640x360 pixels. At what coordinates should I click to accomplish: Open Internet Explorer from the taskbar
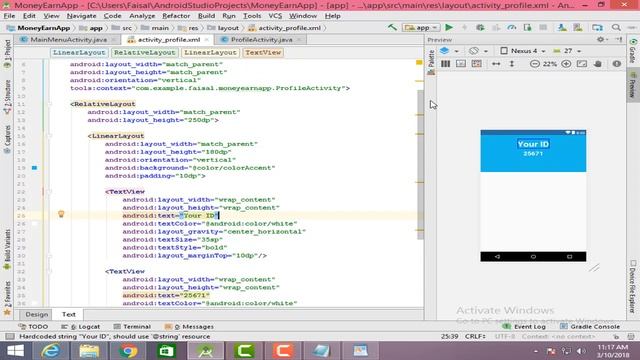pyautogui.click(x=51, y=351)
